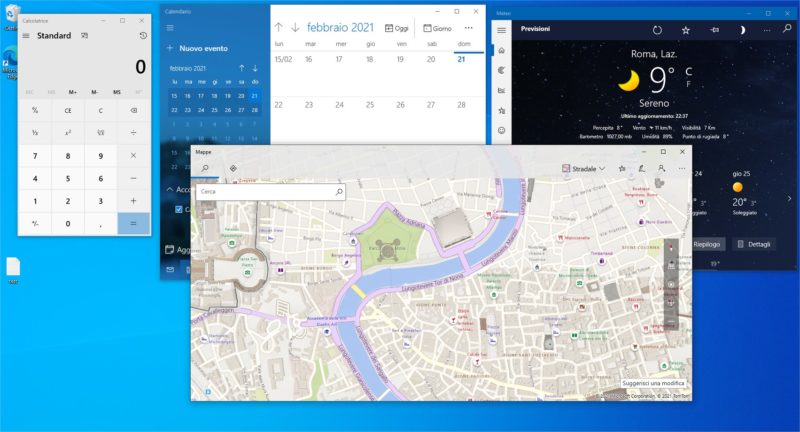Click the x squared key in Calculator
Viewport: 800px width, 432px height.
tap(68, 133)
